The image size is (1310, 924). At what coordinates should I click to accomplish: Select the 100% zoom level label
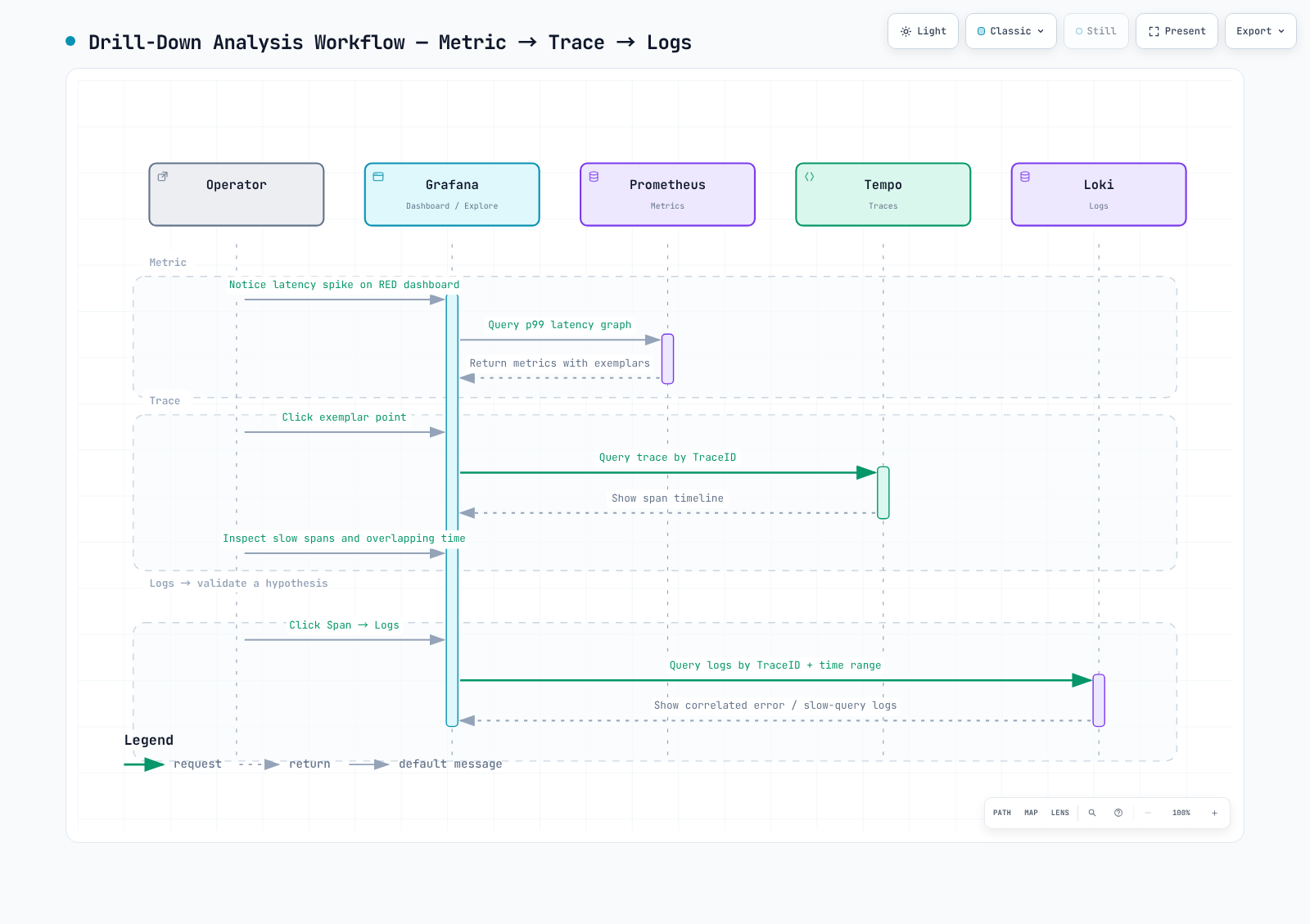[x=1181, y=813]
